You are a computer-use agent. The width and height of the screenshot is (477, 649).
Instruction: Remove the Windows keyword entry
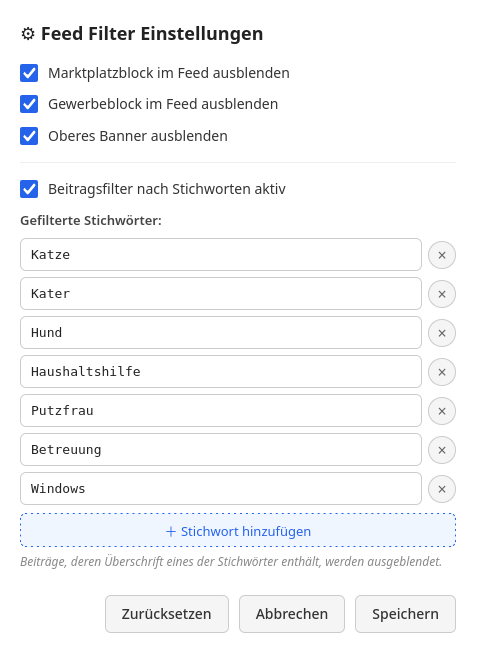pyautogui.click(x=442, y=489)
